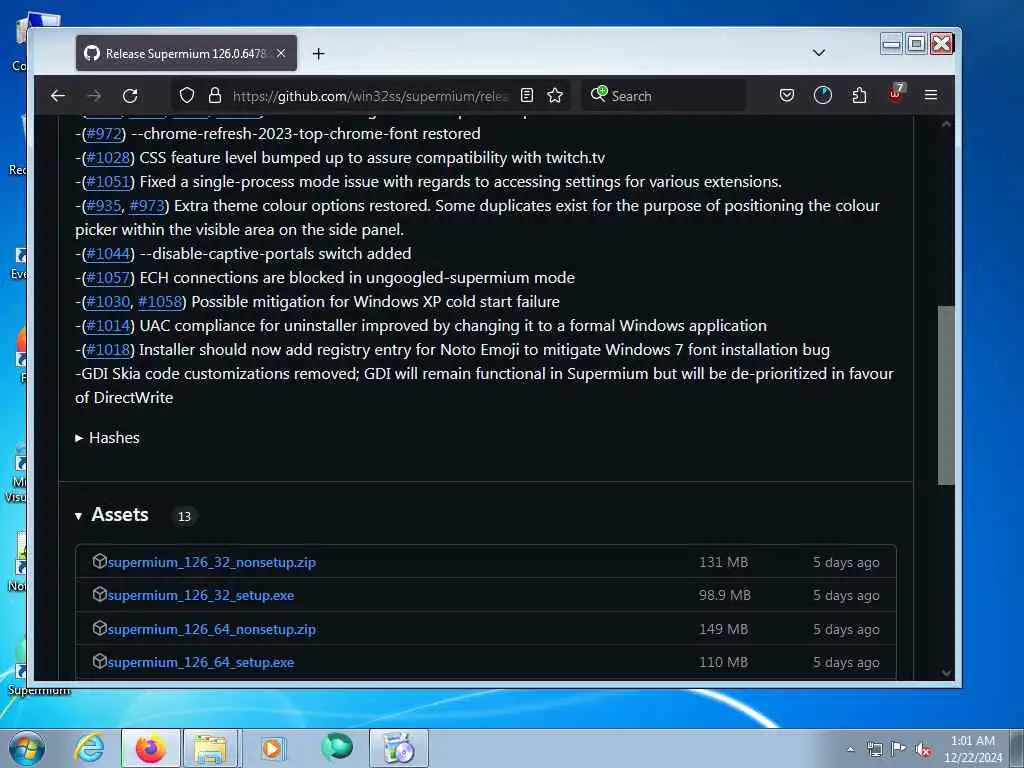Open the tracking protection shield icon
The height and width of the screenshot is (768, 1024).
coord(187,95)
